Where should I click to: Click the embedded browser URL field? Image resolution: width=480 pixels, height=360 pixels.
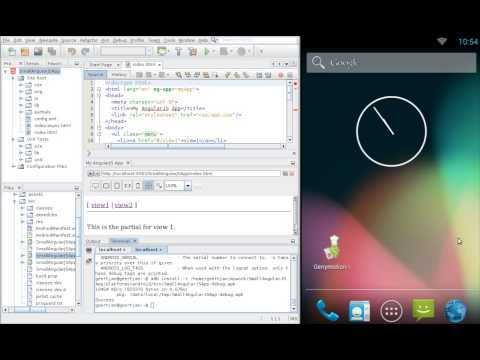[x=191, y=173]
